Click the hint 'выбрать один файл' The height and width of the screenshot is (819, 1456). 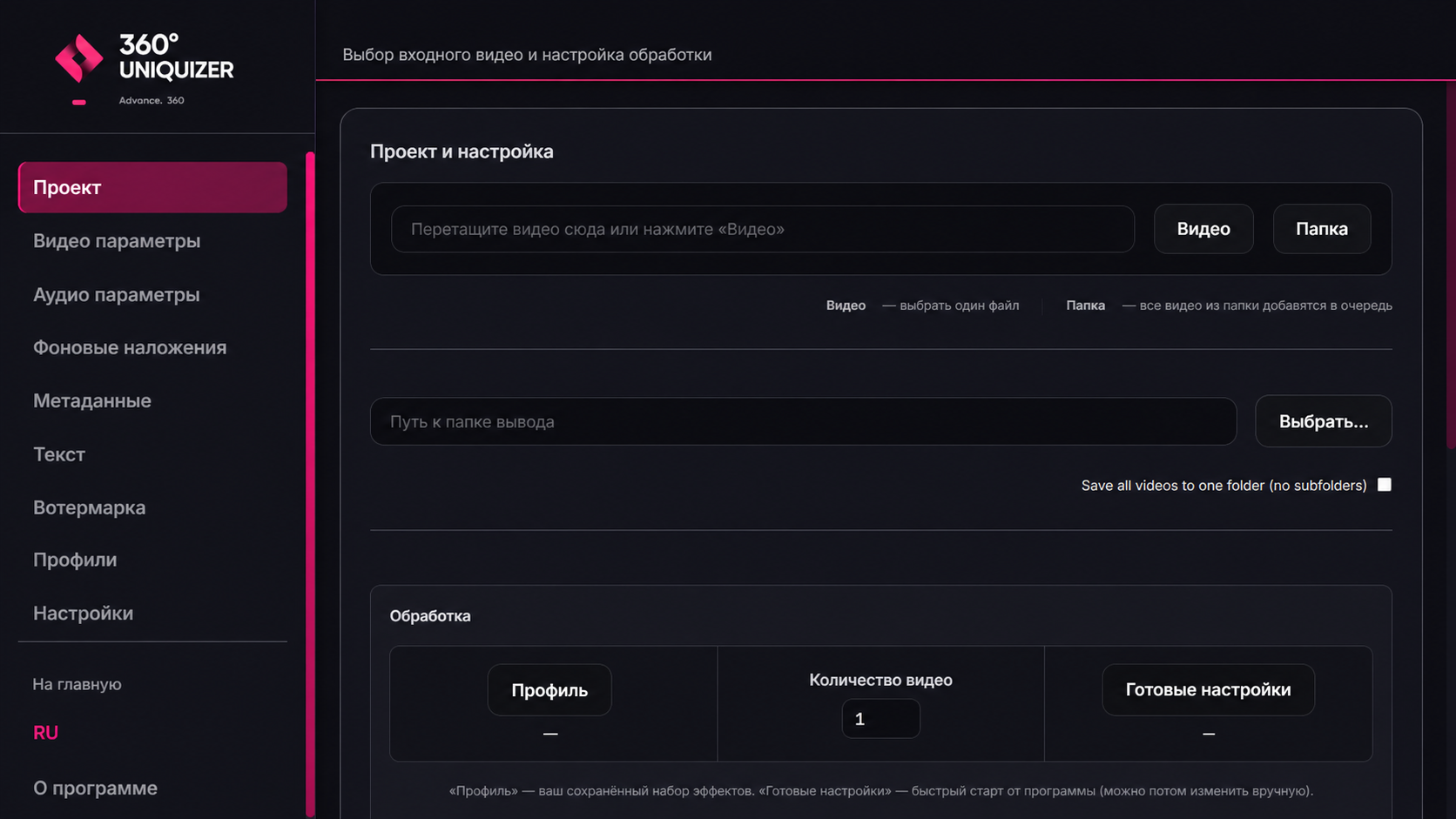click(959, 305)
